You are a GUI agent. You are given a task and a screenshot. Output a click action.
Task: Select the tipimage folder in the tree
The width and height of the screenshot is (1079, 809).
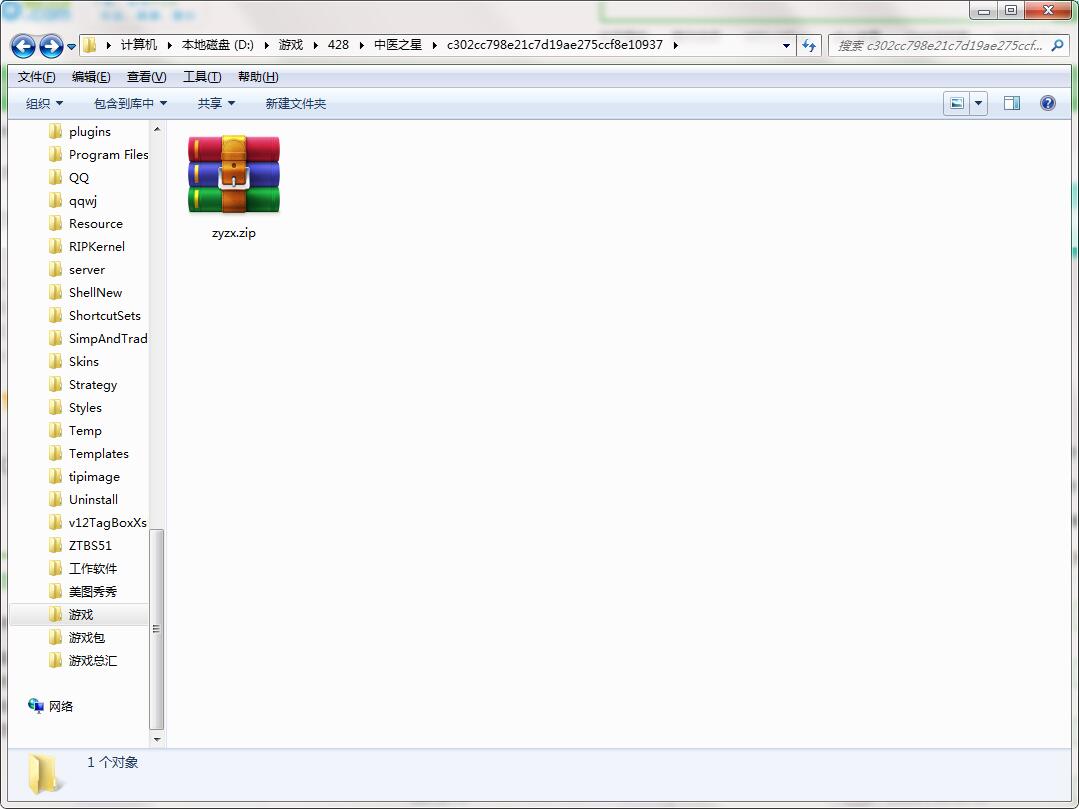point(84,477)
